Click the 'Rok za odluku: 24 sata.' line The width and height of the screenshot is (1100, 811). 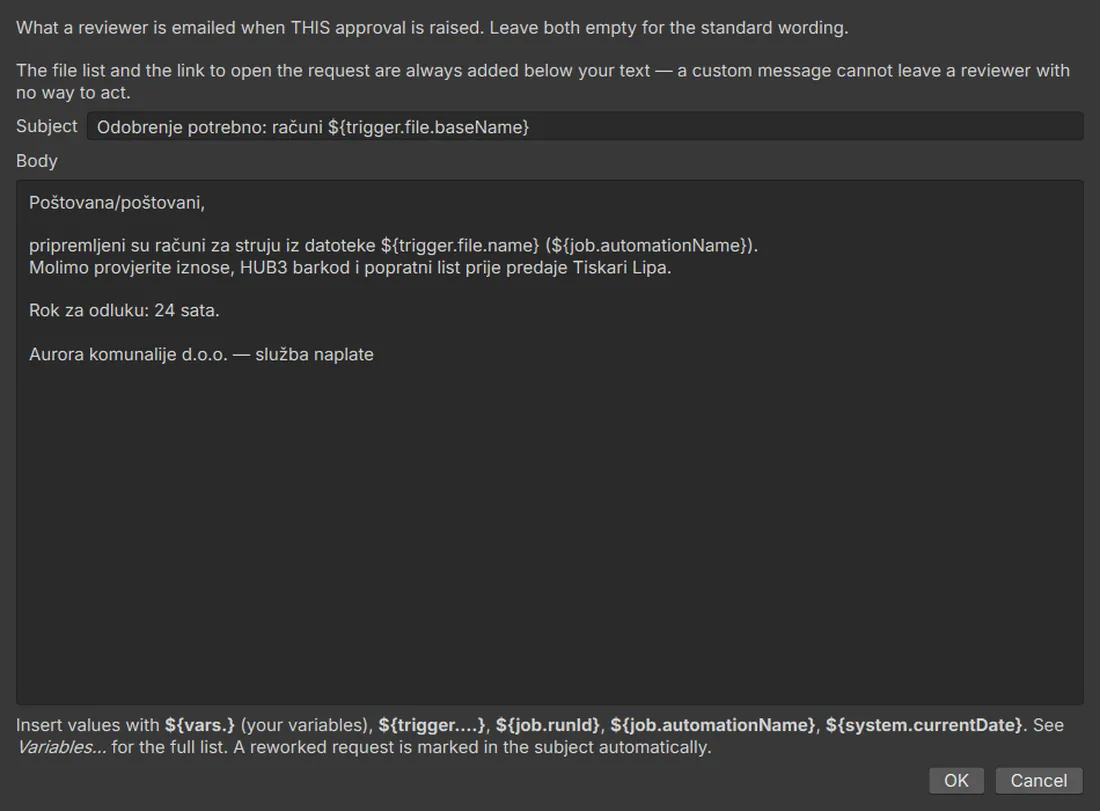click(x=124, y=310)
